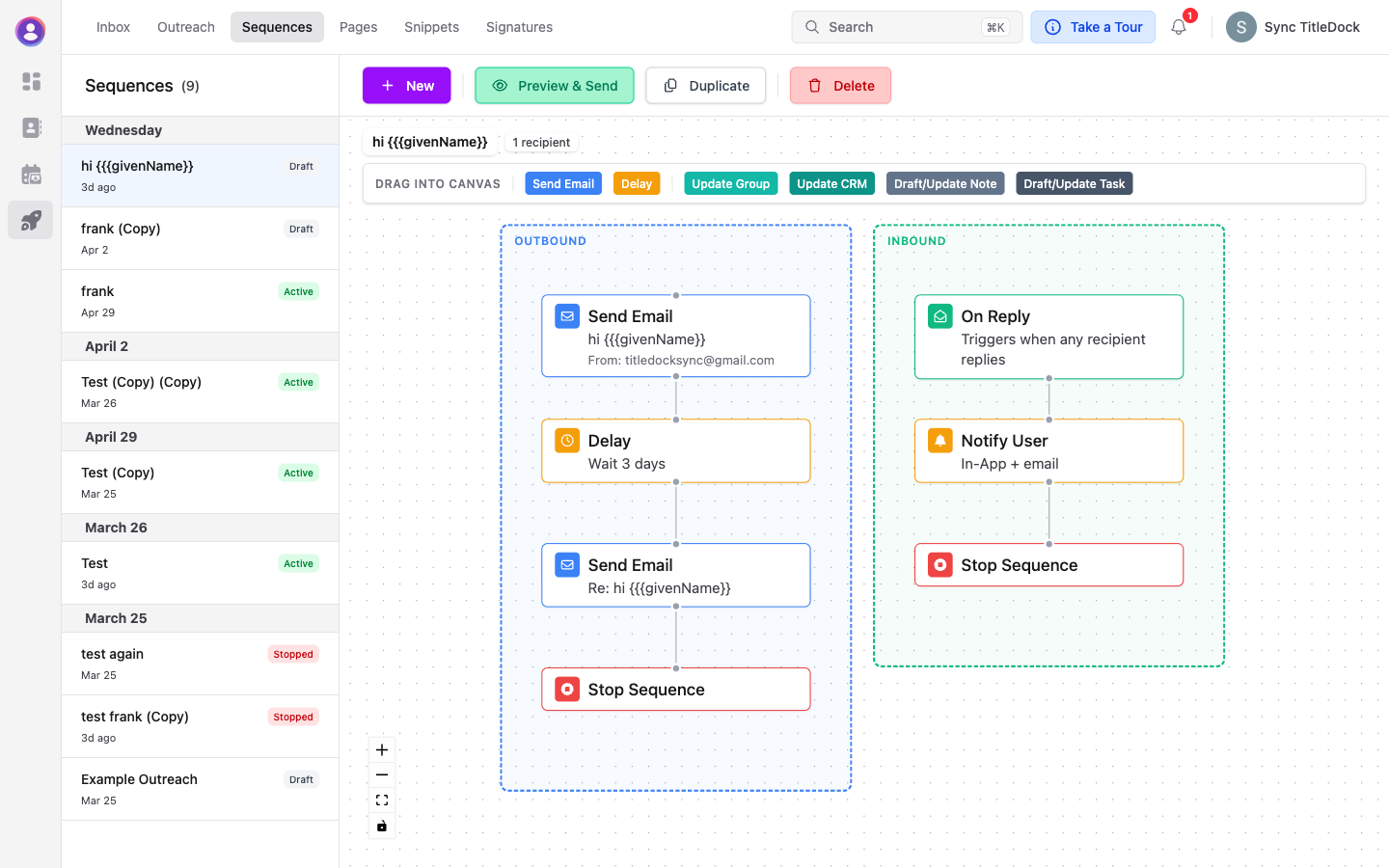Open the 'Test (Copy) (Copy)' sequence
The image size is (1389, 868).
[201, 392]
